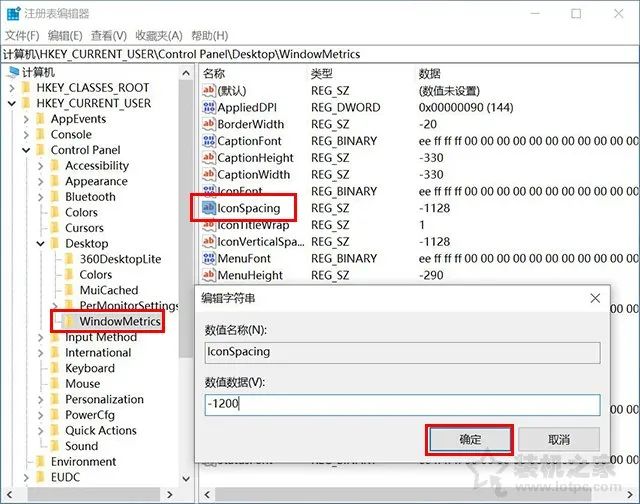Collapse the HKEY_CURRENT_USER key
This screenshot has width=640, height=504.
pos(12,103)
